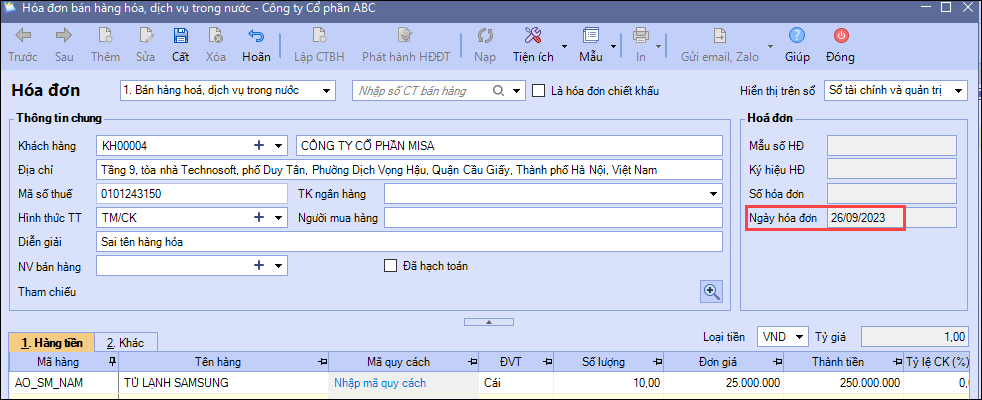Open the Tiện ích tools icon
This screenshot has width=982, height=400.
pos(533,37)
